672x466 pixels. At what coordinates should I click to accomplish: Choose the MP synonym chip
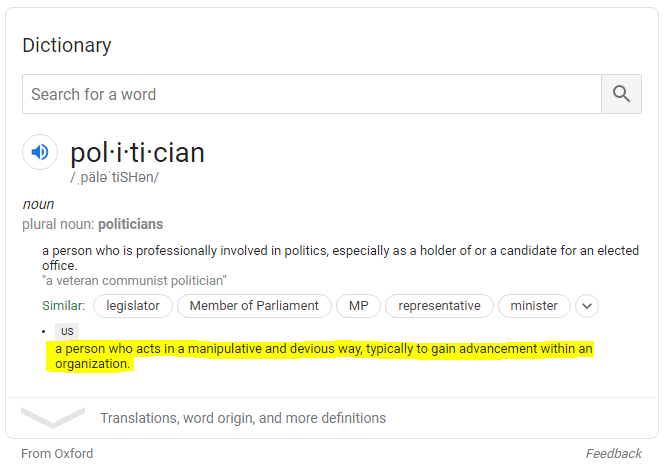358,306
